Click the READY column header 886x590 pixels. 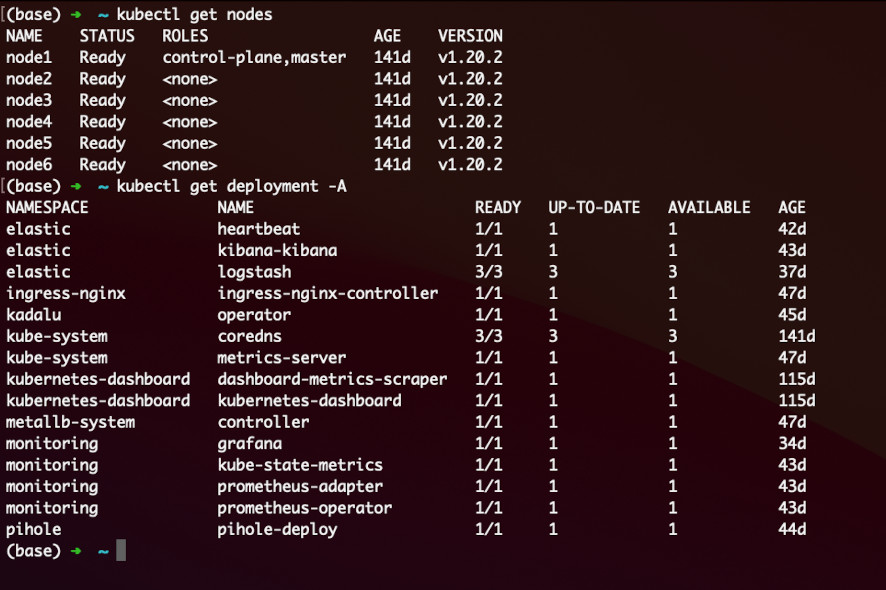pyautogui.click(x=498, y=207)
